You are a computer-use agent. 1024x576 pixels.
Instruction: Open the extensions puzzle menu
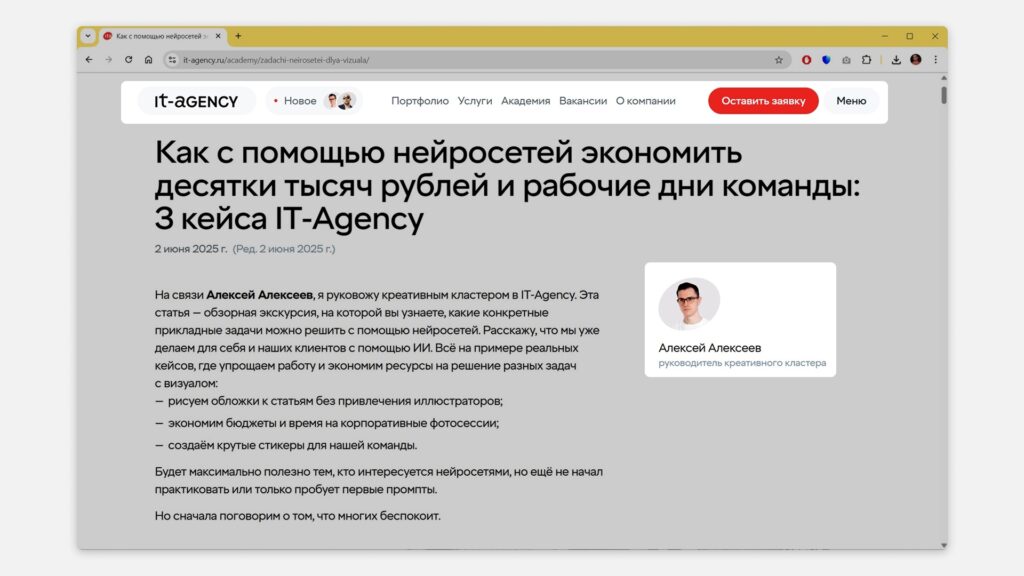pos(867,60)
